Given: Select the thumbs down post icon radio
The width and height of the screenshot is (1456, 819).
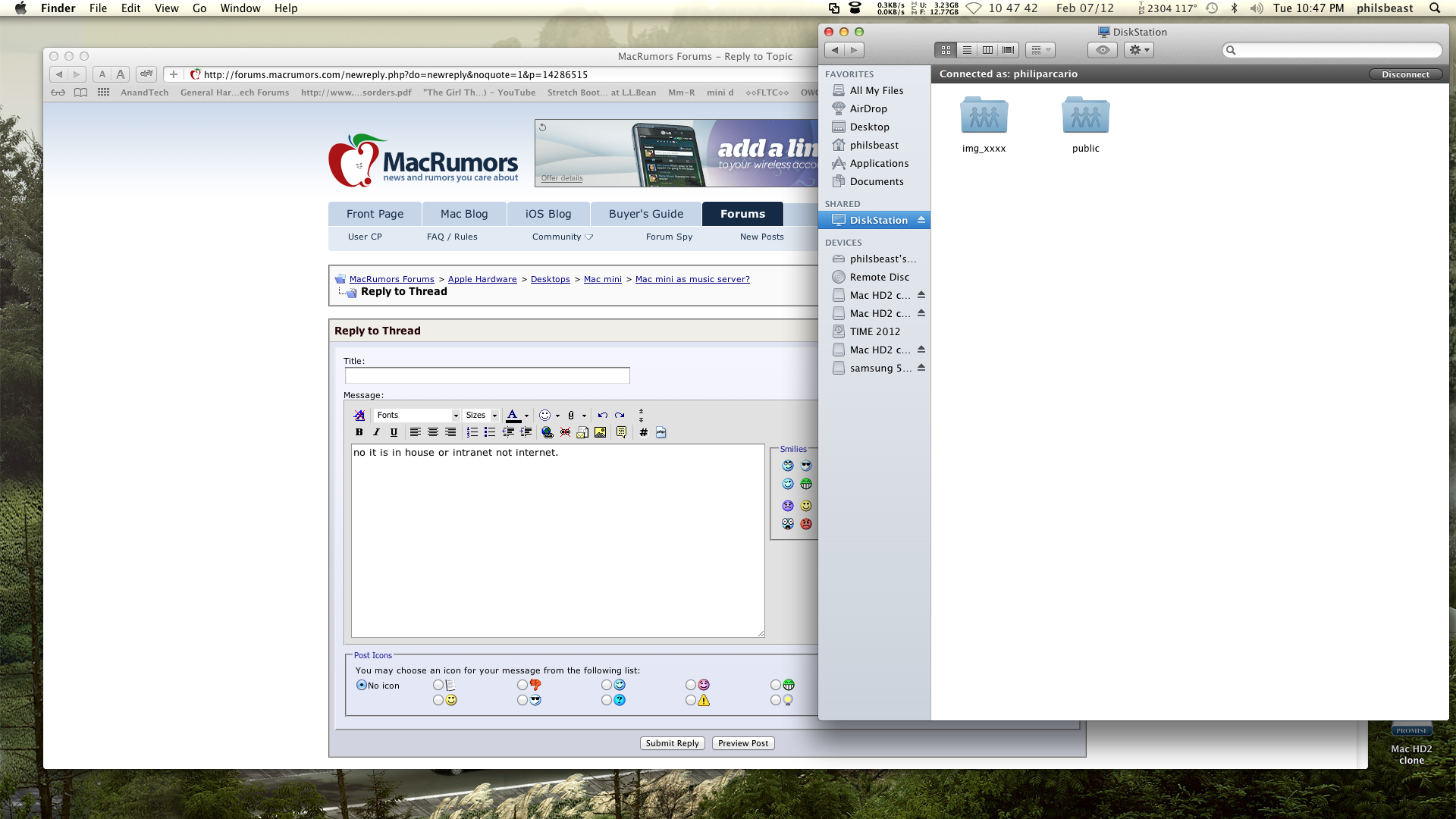Looking at the screenshot, I should pyautogui.click(x=522, y=685).
